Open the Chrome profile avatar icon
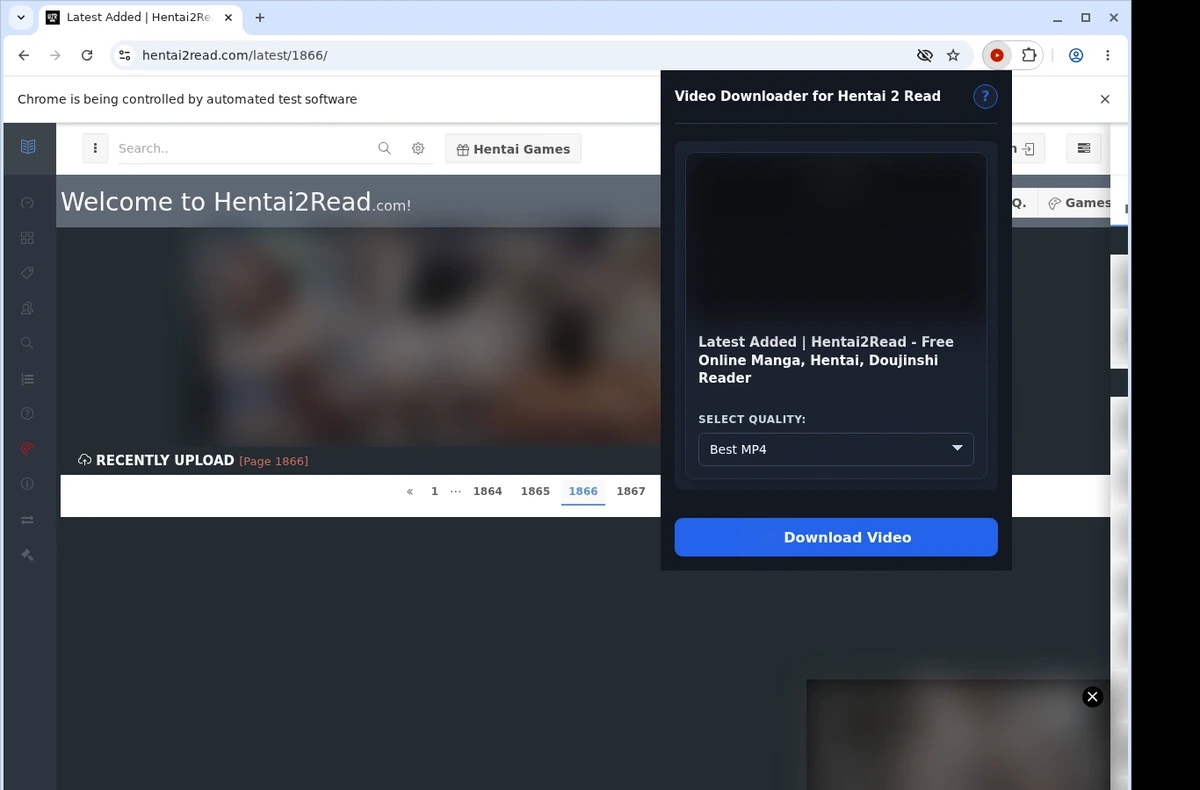1200x790 pixels. (1076, 55)
